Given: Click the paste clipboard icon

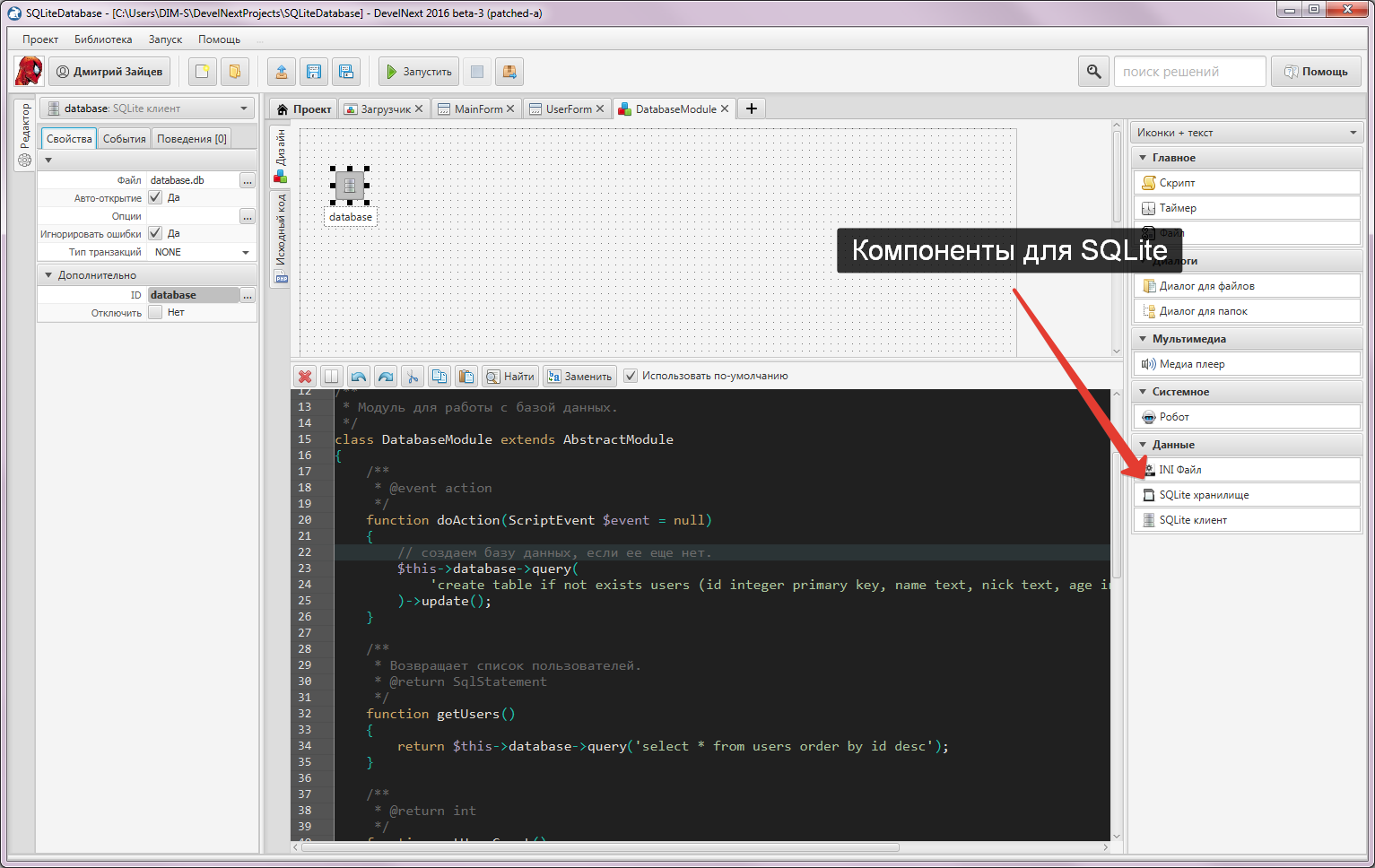Looking at the screenshot, I should pyautogui.click(x=466, y=377).
